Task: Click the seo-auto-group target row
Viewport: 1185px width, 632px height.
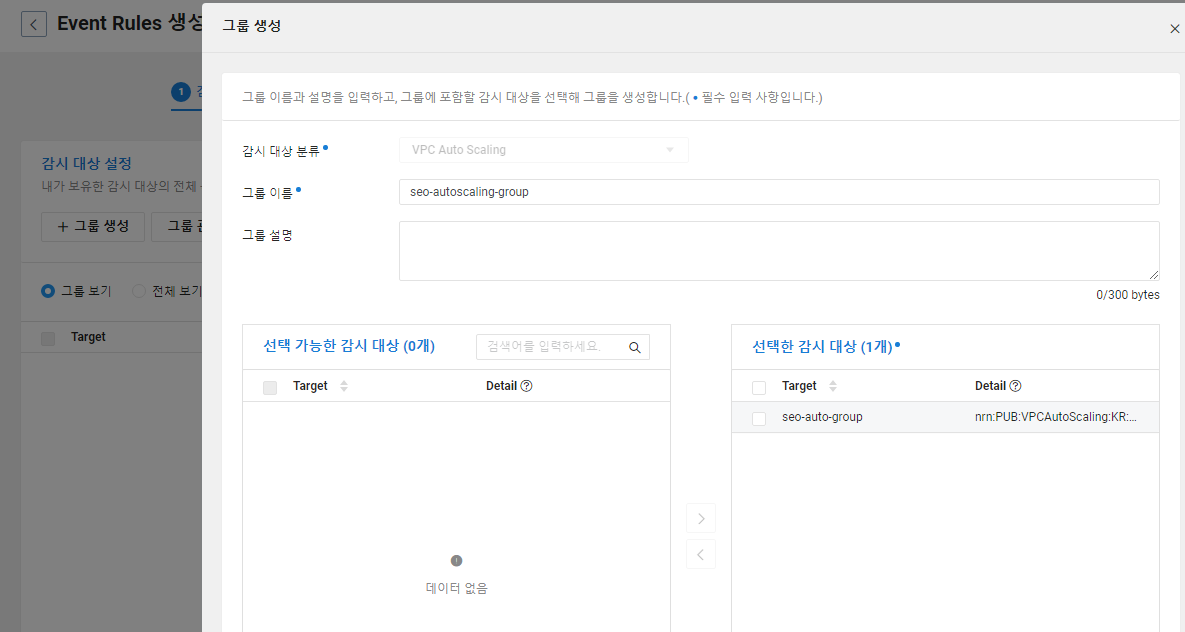Action: 945,417
